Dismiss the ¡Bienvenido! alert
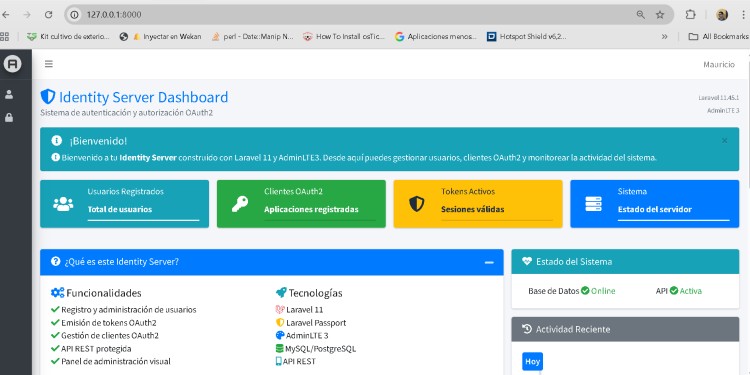The image size is (750, 375). [724, 141]
